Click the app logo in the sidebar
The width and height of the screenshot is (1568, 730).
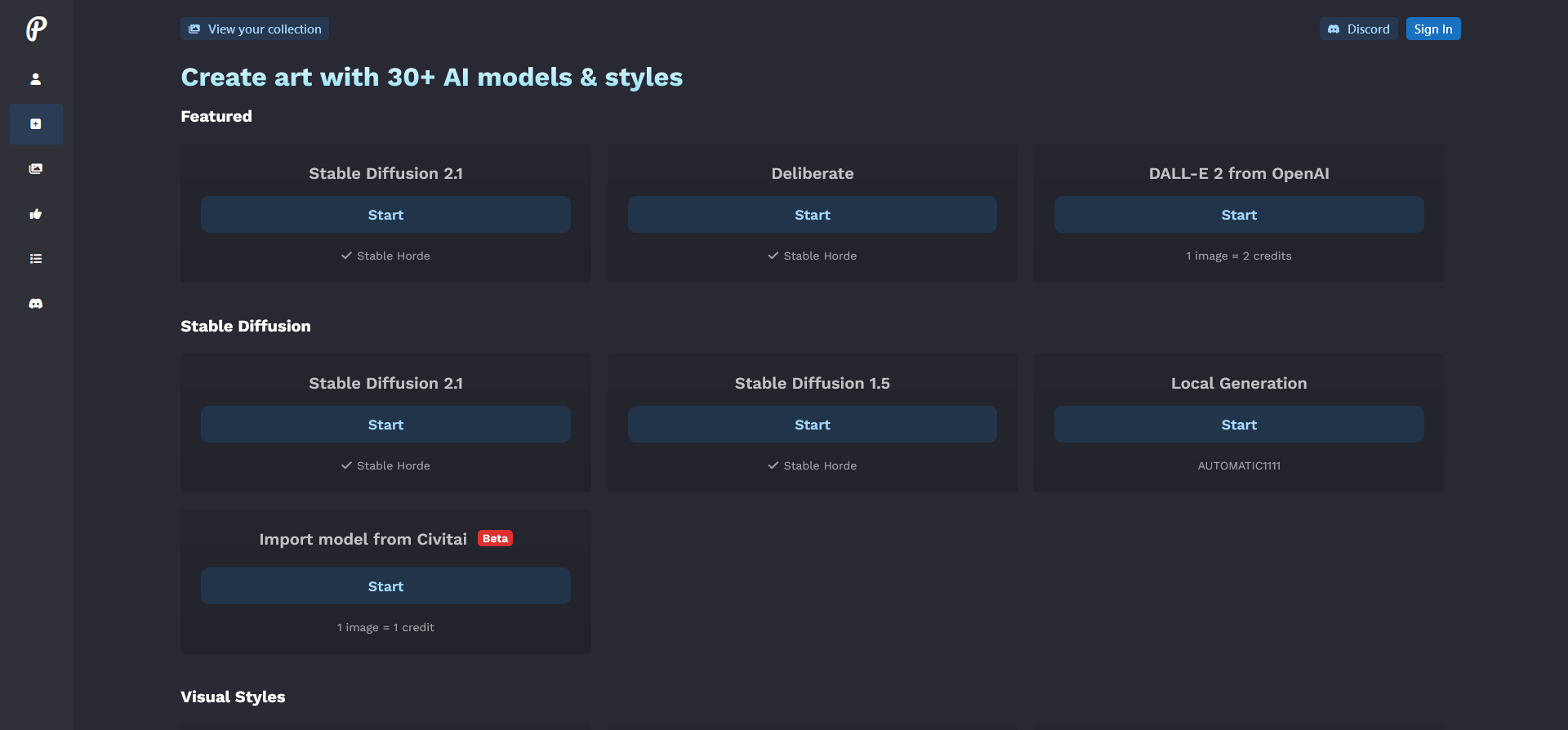click(36, 29)
